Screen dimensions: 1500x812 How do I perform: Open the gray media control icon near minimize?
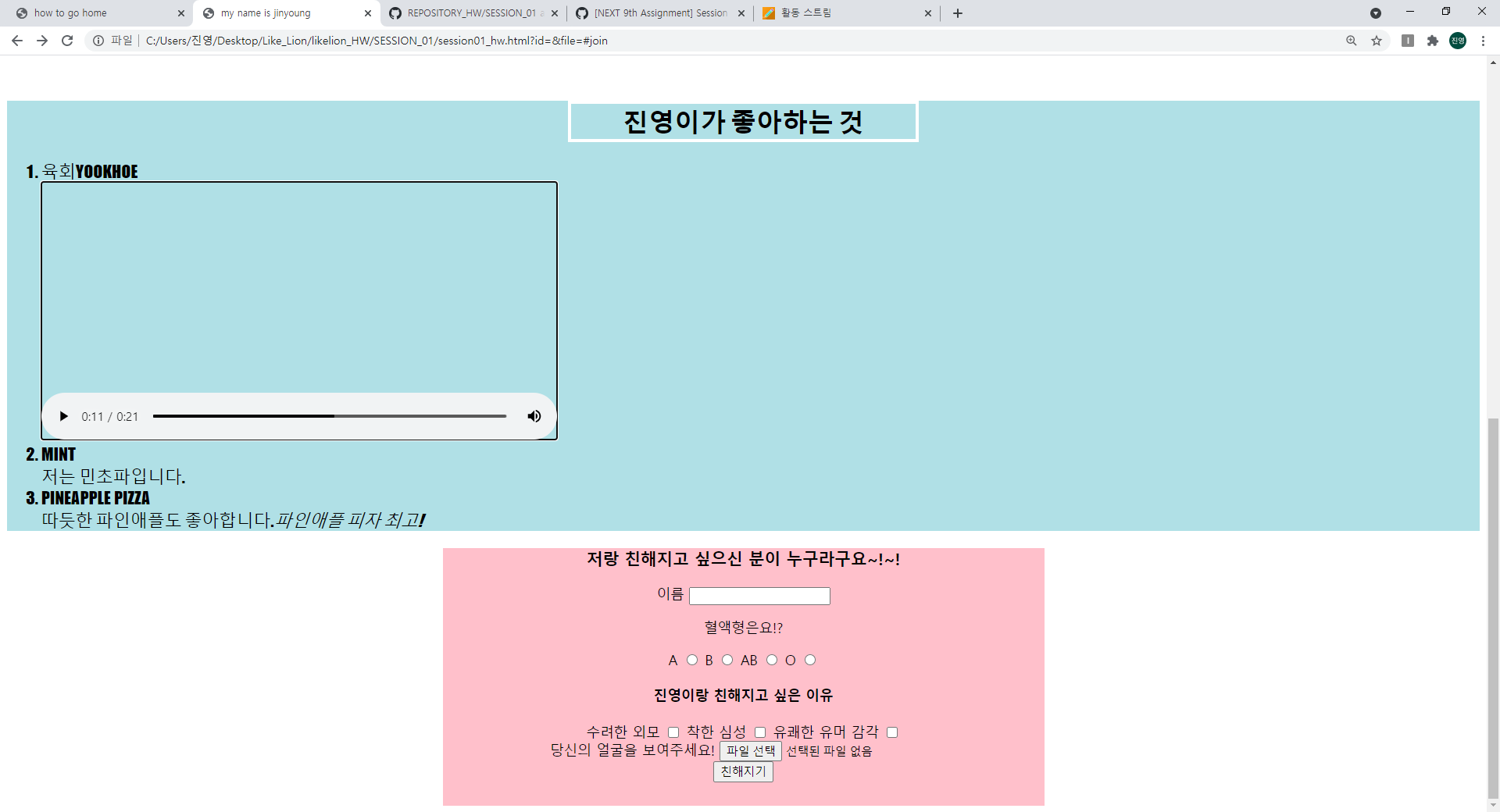coord(1377,13)
